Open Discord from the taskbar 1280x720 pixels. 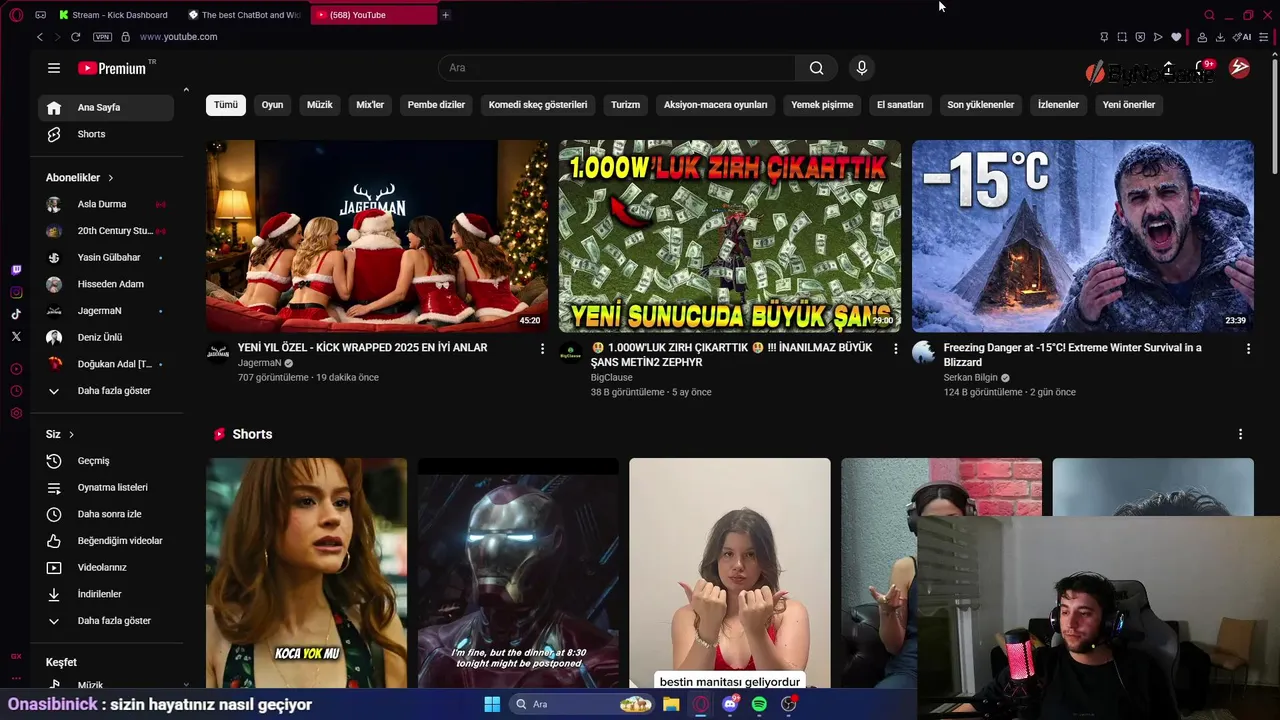click(x=731, y=704)
